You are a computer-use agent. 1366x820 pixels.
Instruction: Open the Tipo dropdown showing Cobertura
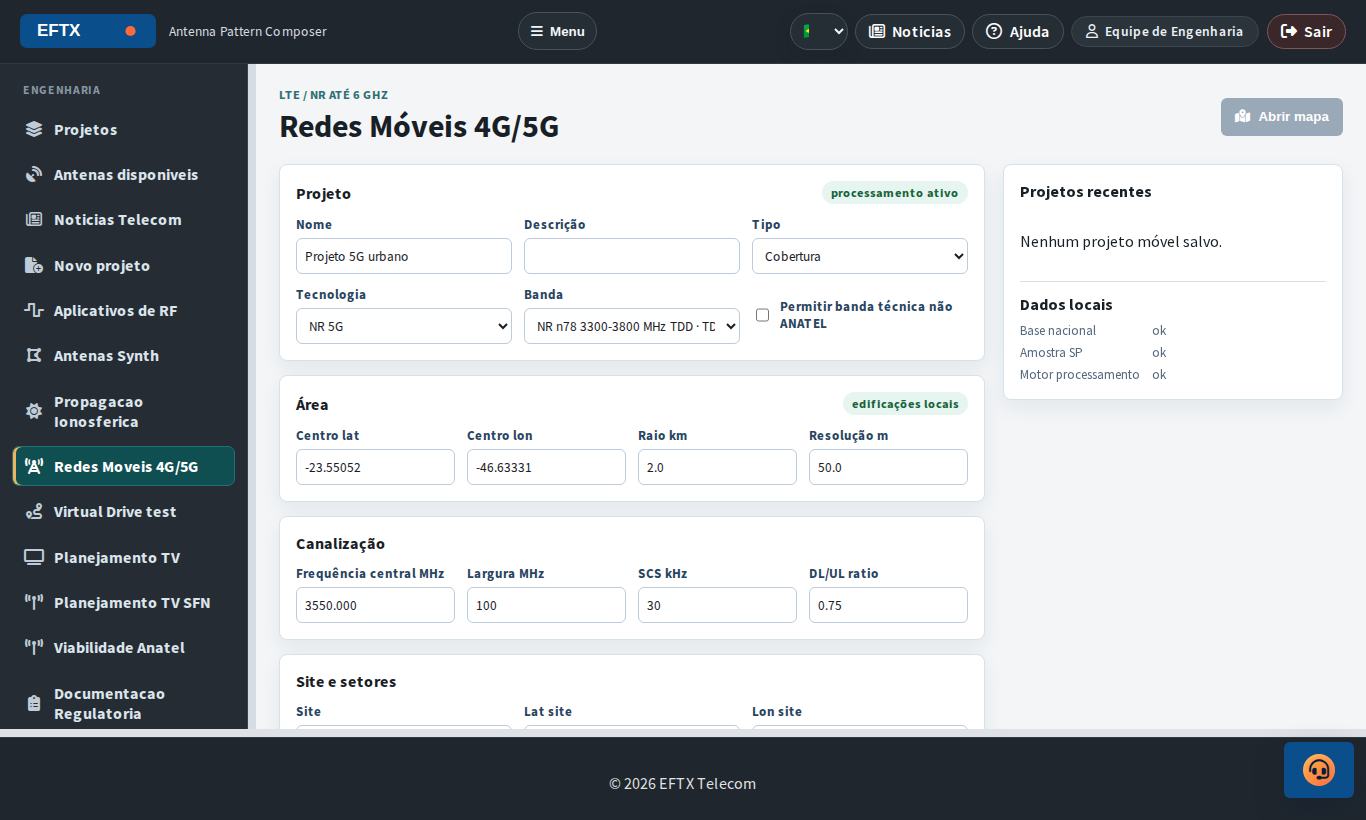[860, 256]
